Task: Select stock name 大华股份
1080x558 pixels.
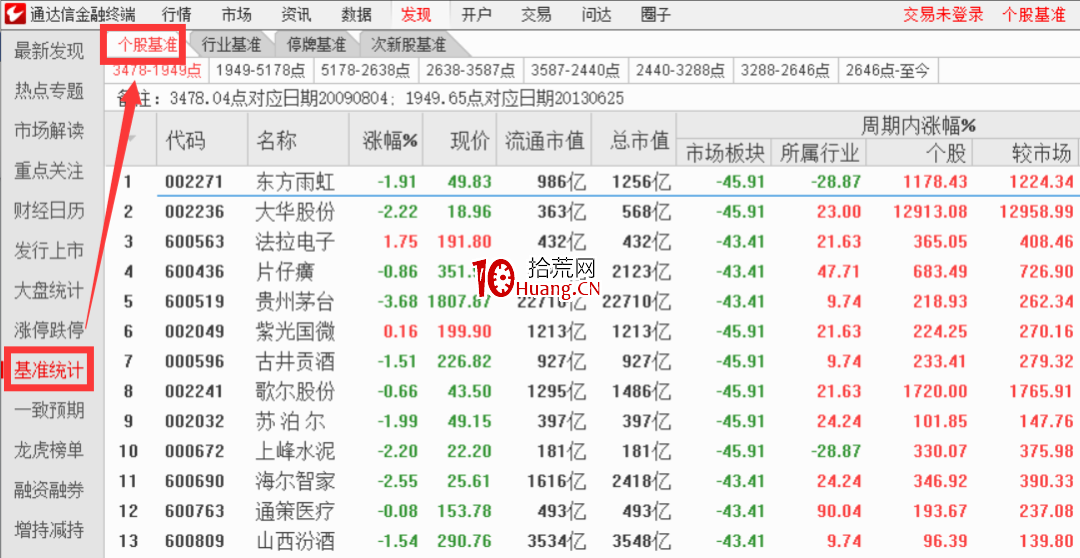Action: pyautogui.click(x=295, y=211)
